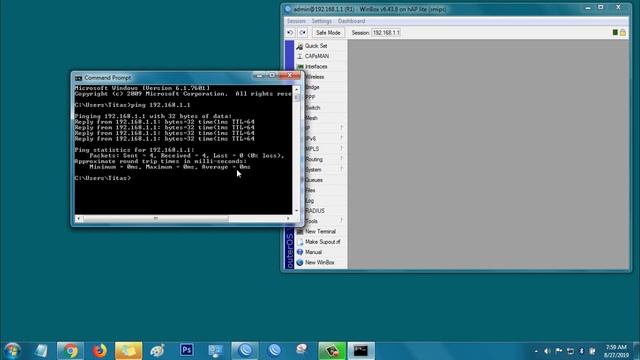Expand the IPv6 submenu arrow
Viewport: 640px width, 360px height.
pos(341,138)
